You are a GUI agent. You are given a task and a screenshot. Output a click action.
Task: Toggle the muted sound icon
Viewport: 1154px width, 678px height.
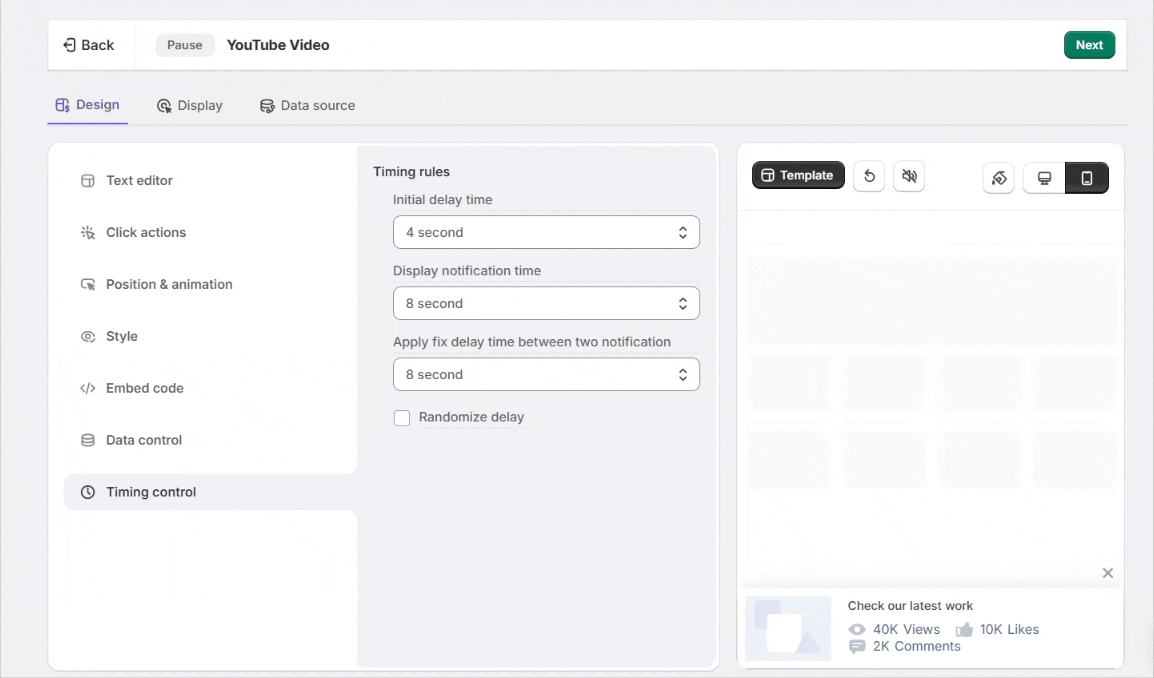(909, 176)
